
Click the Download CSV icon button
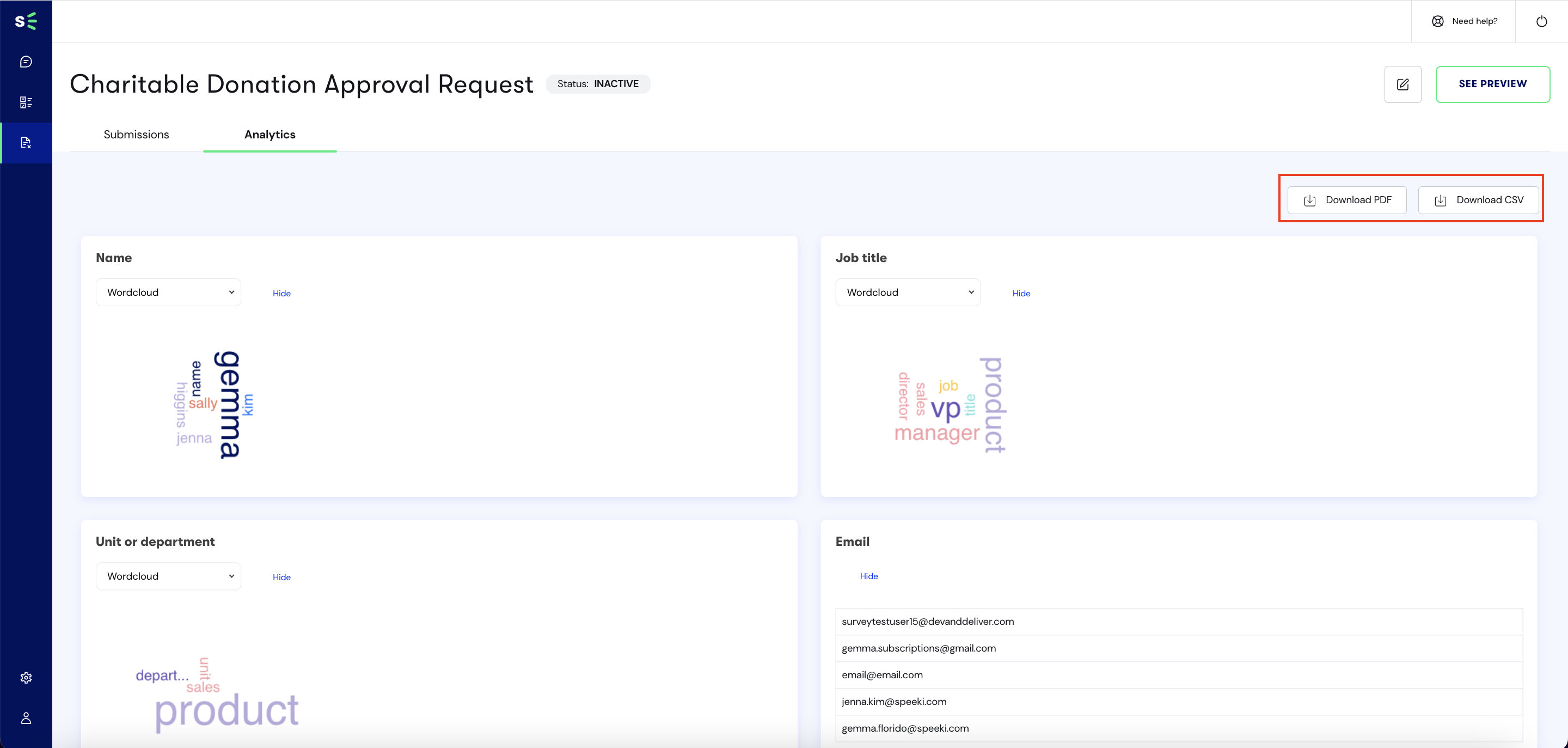[1441, 200]
